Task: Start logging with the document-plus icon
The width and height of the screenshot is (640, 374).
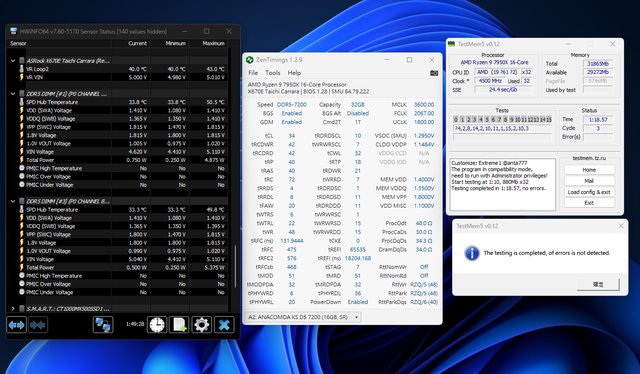Action: (x=179, y=325)
